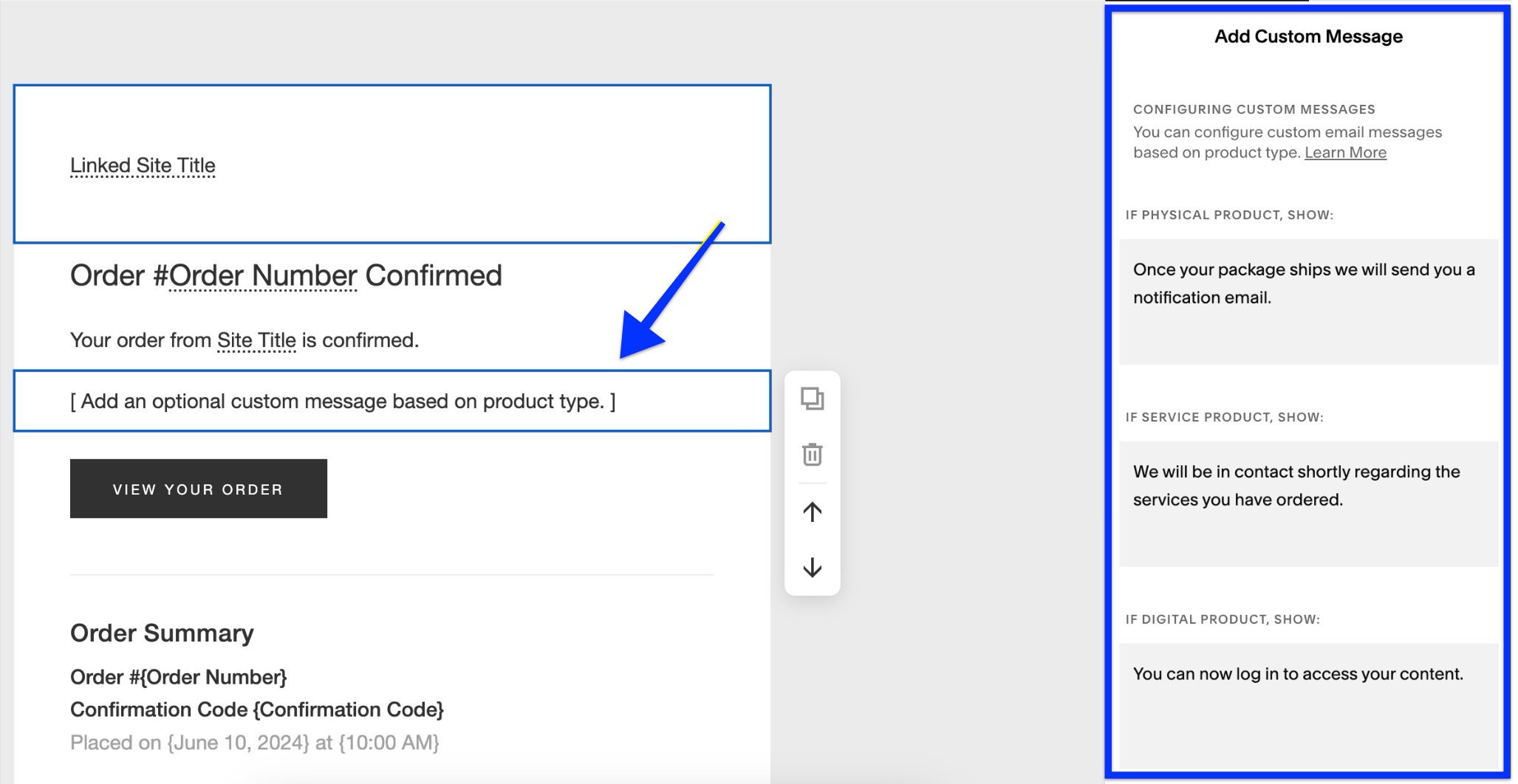Edit the digital product message text field

click(x=1307, y=703)
